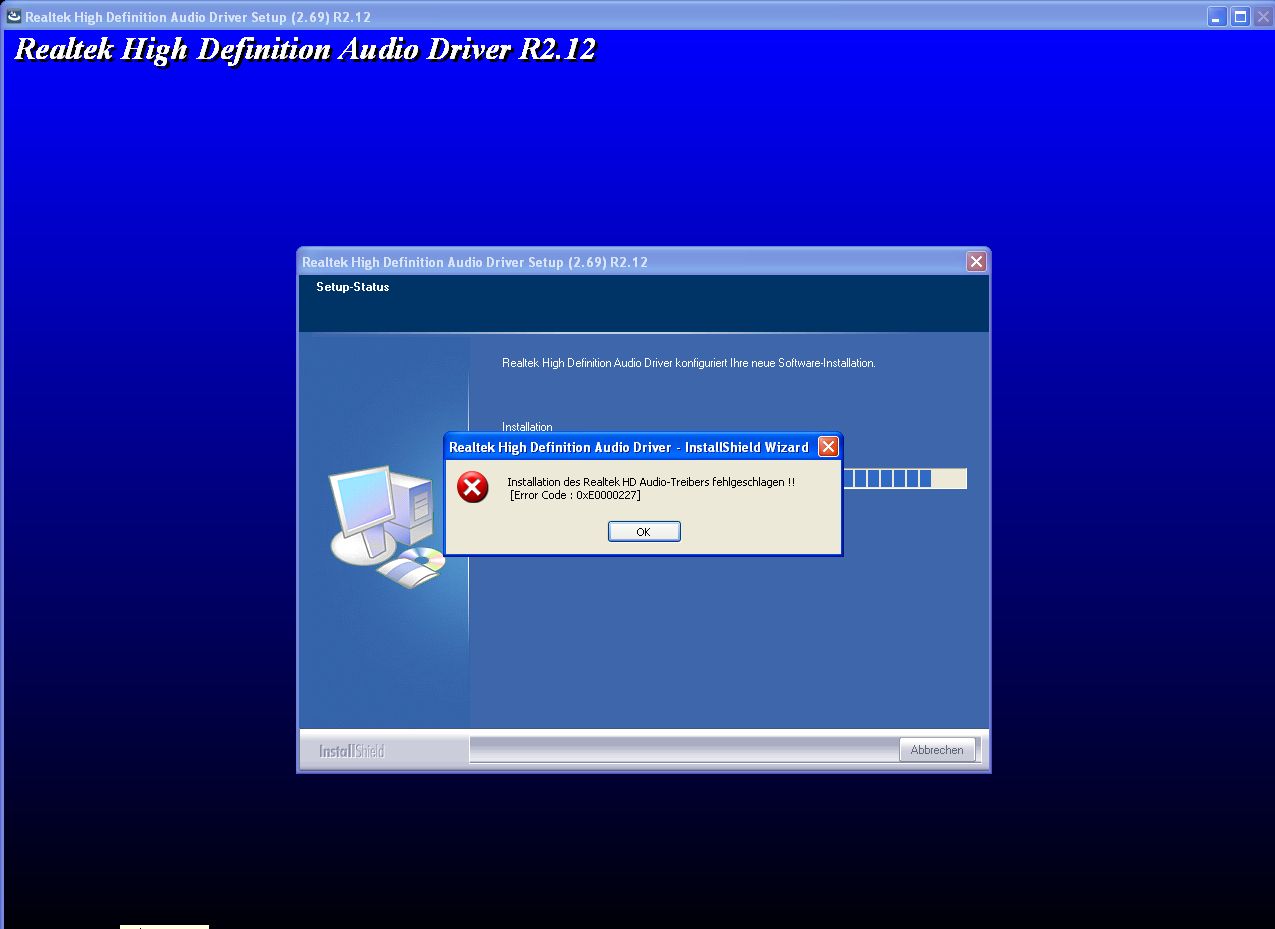Maximize the Realtek setup main window
This screenshot has height=929, width=1275.
1240,16
